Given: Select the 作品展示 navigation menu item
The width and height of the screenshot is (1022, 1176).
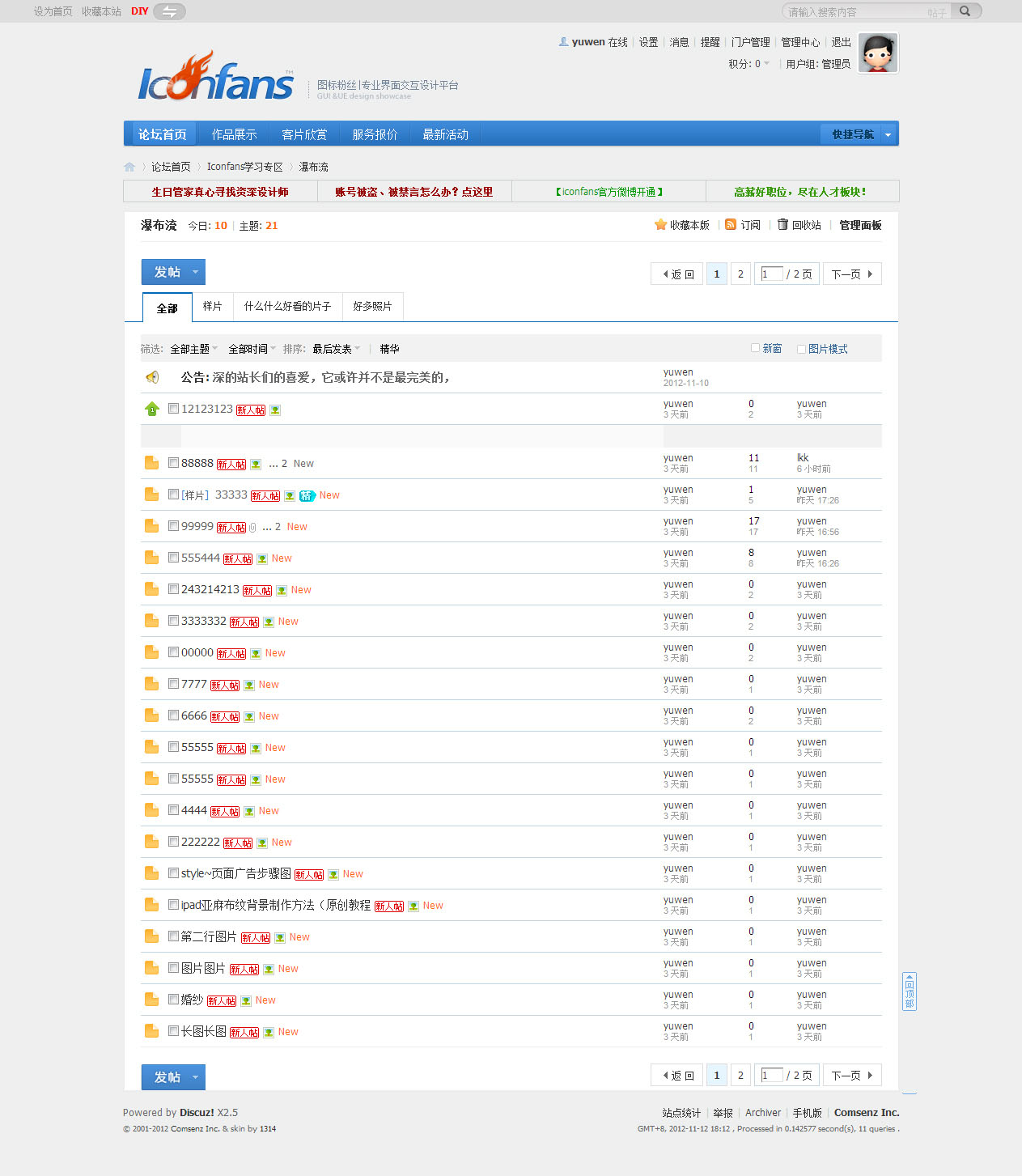Looking at the screenshot, I should [234, 134].
